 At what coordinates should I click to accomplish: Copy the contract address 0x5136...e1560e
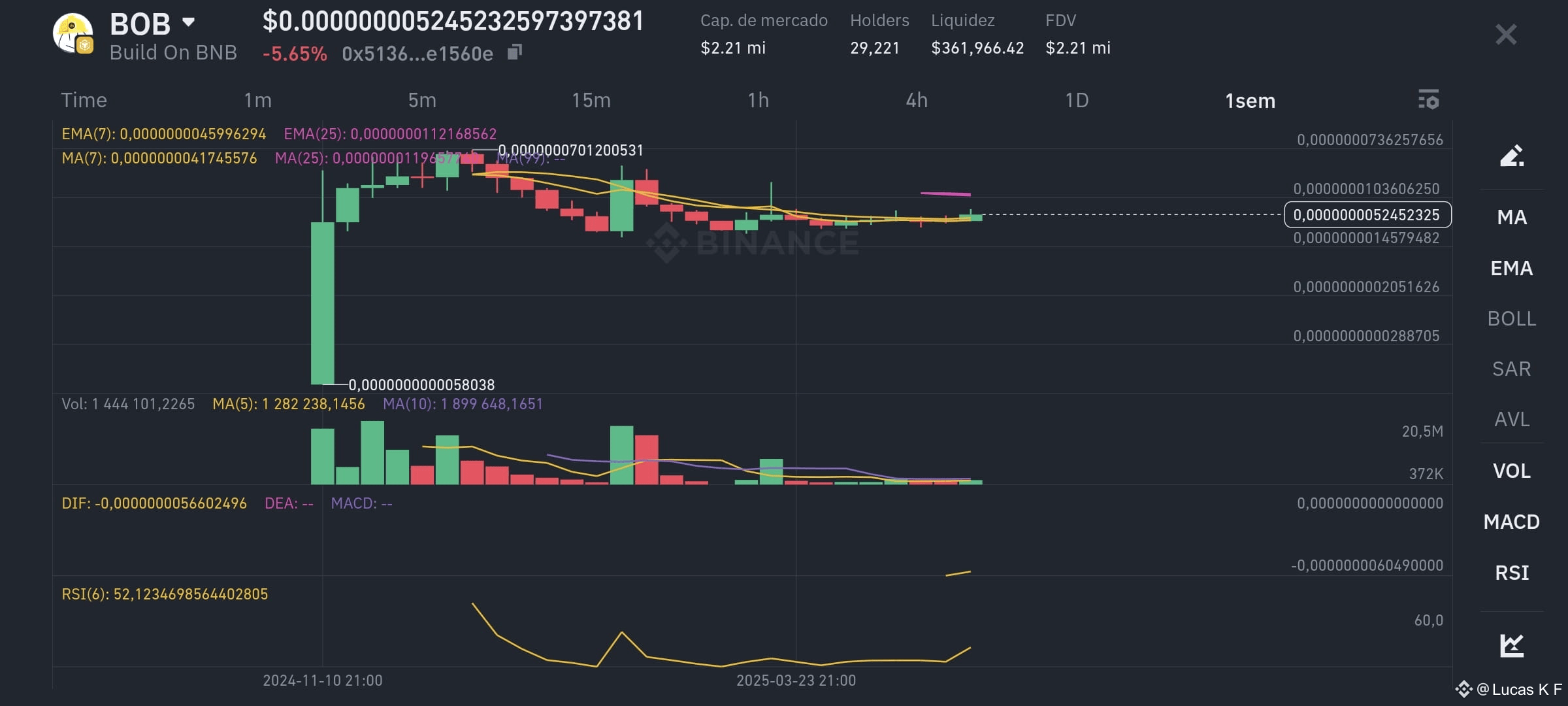point(515,52)
